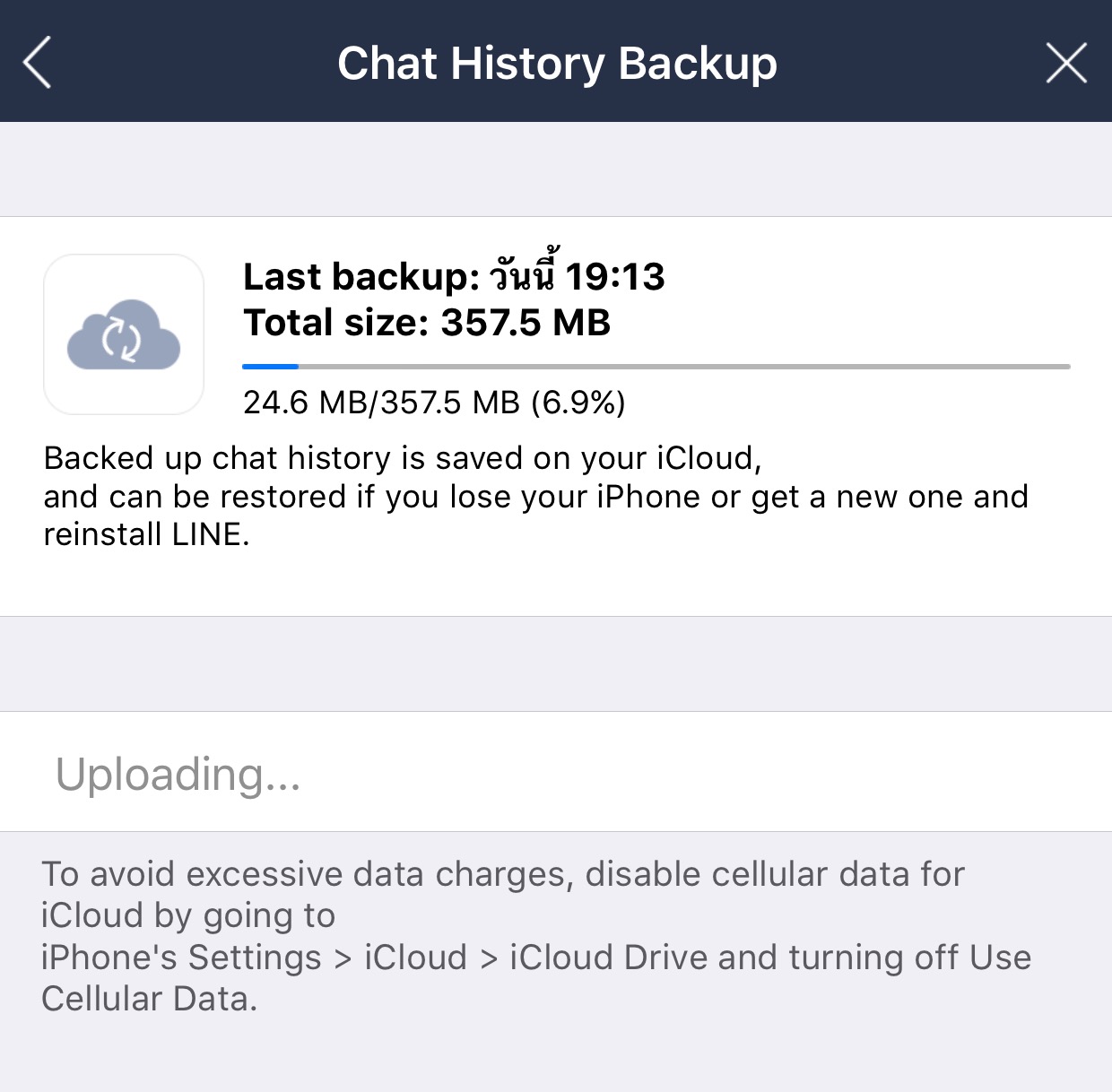Tap the 'and can be restored' text line
Image resolution: width=1112 pixels, height=1092 pixels.
click(535, 497)
